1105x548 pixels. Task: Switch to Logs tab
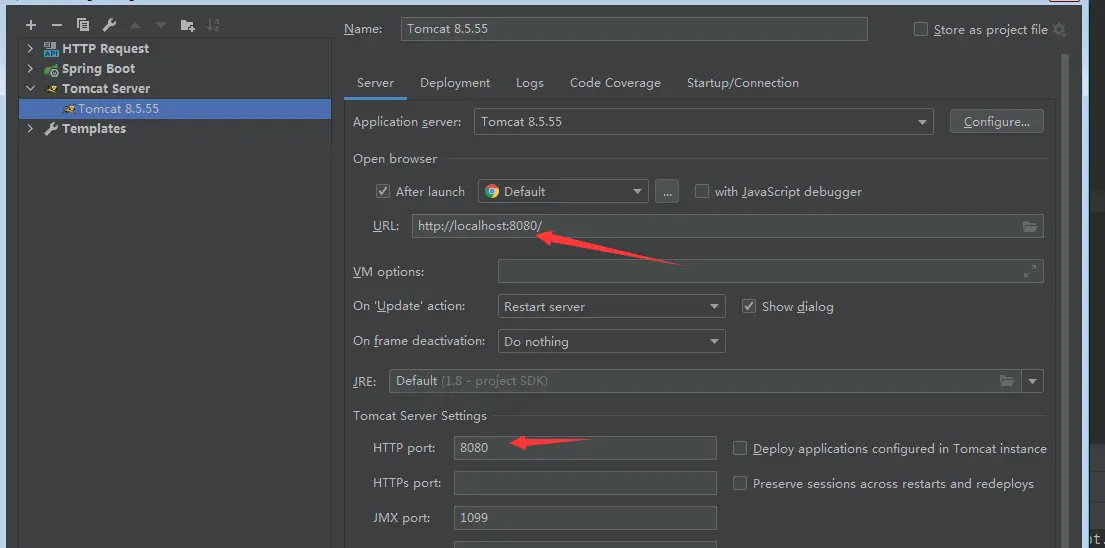pyautogui.click(x=529, y=83)
